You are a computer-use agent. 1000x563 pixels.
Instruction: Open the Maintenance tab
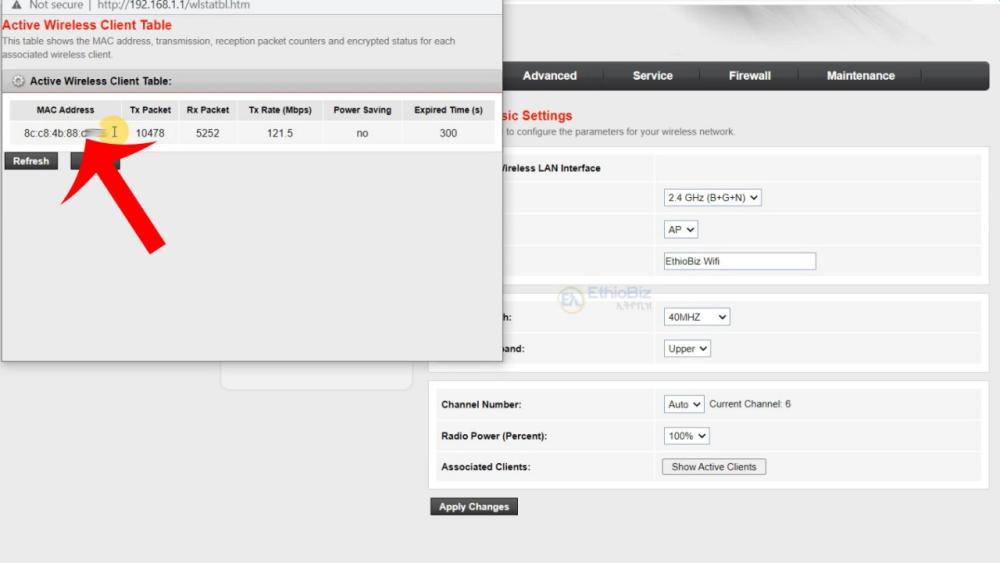pos(860,76)
